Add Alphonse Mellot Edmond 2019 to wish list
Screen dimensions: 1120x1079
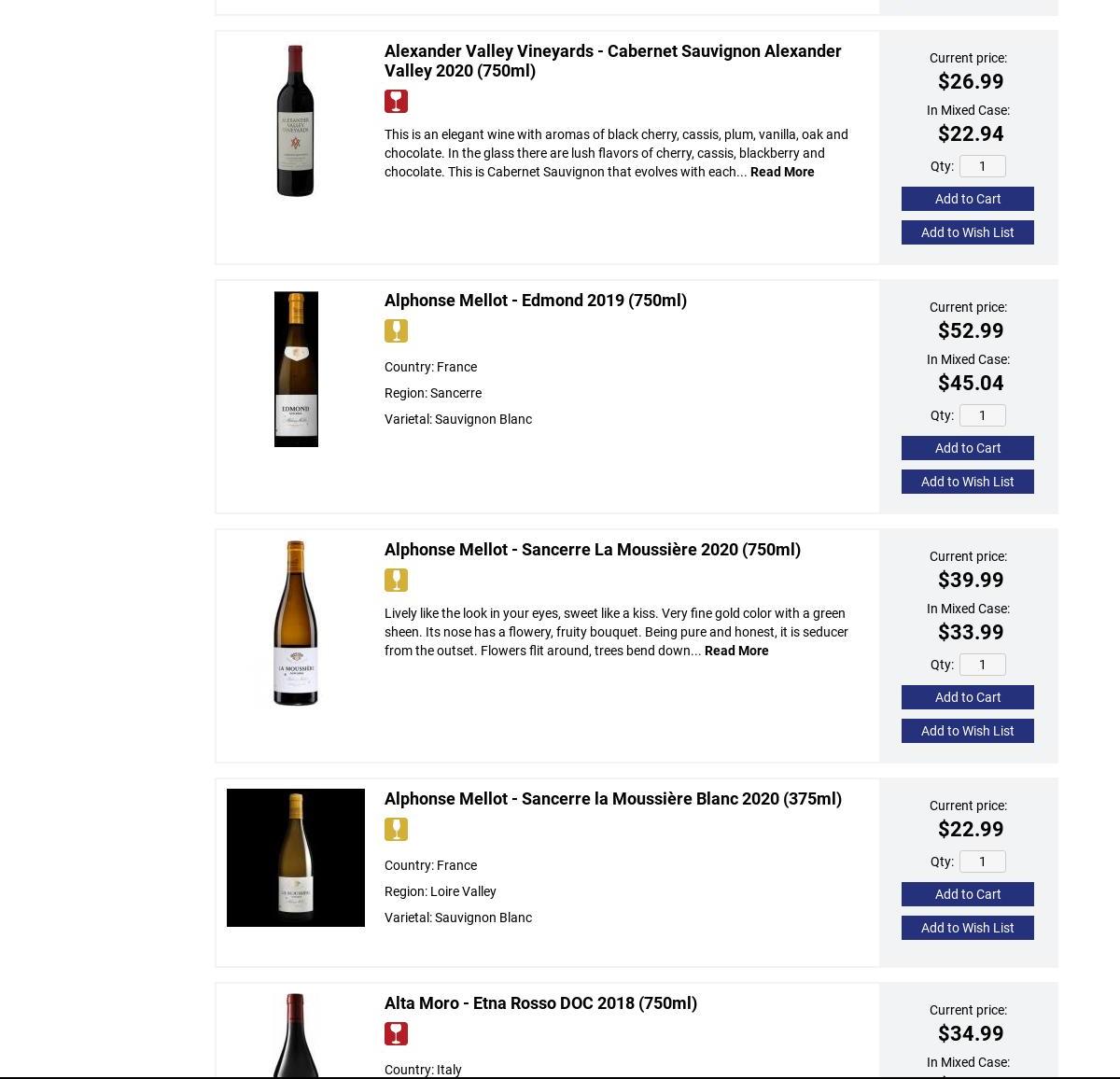coord(967,482)
